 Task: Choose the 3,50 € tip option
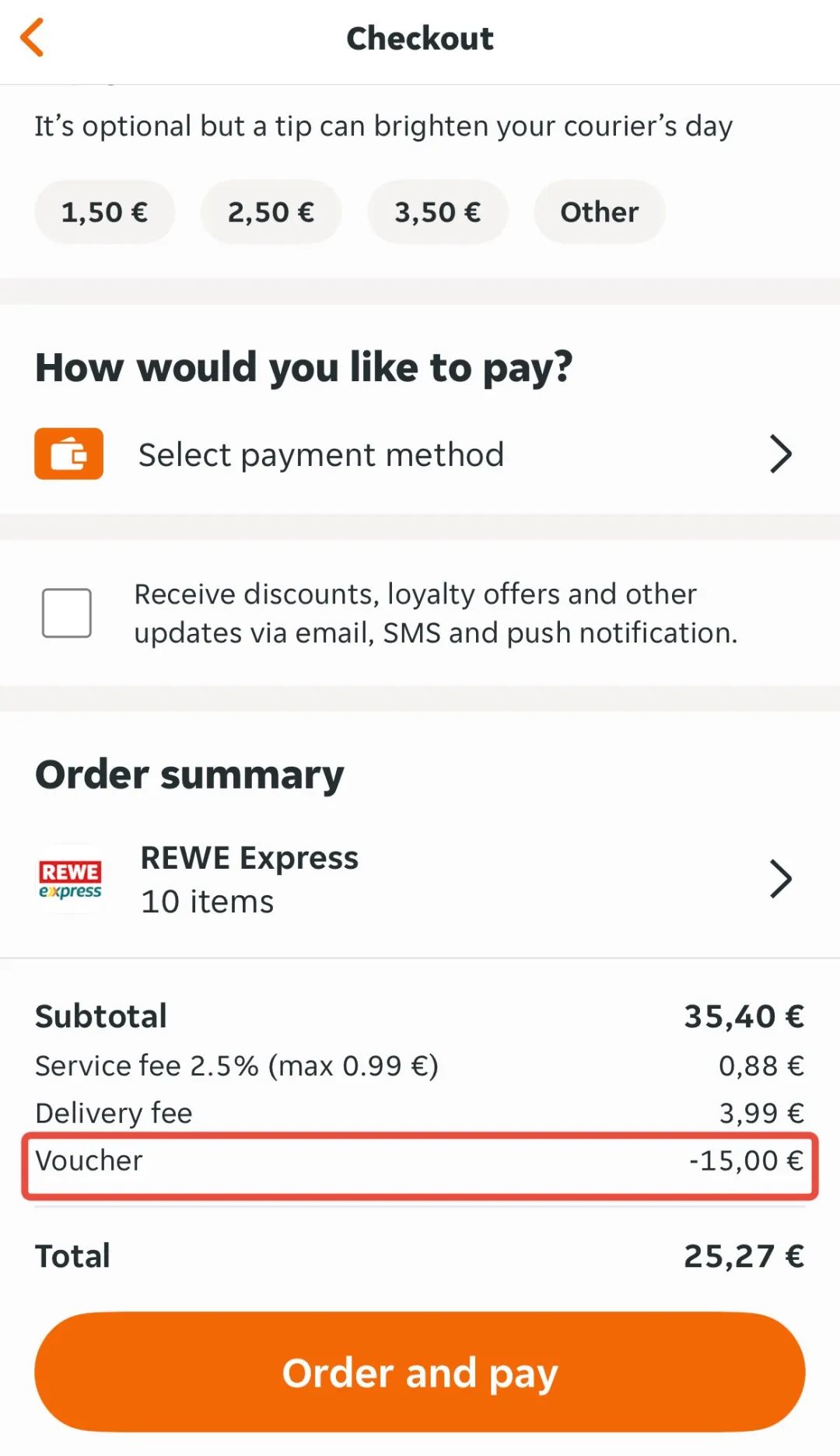pyautogui.click(x=437, y=212)
